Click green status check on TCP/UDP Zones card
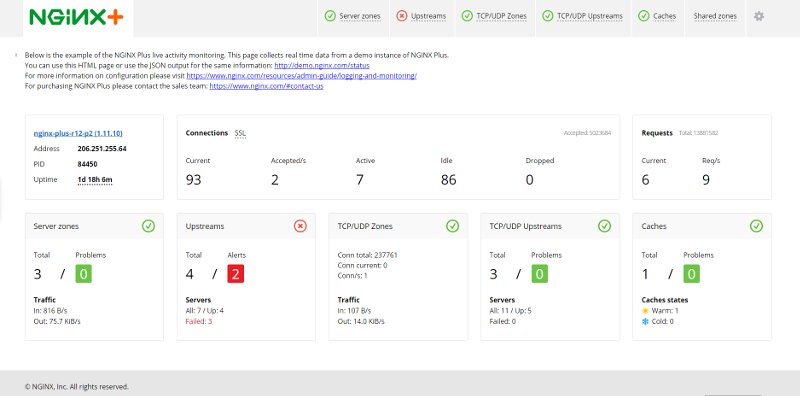 (453, 226)
